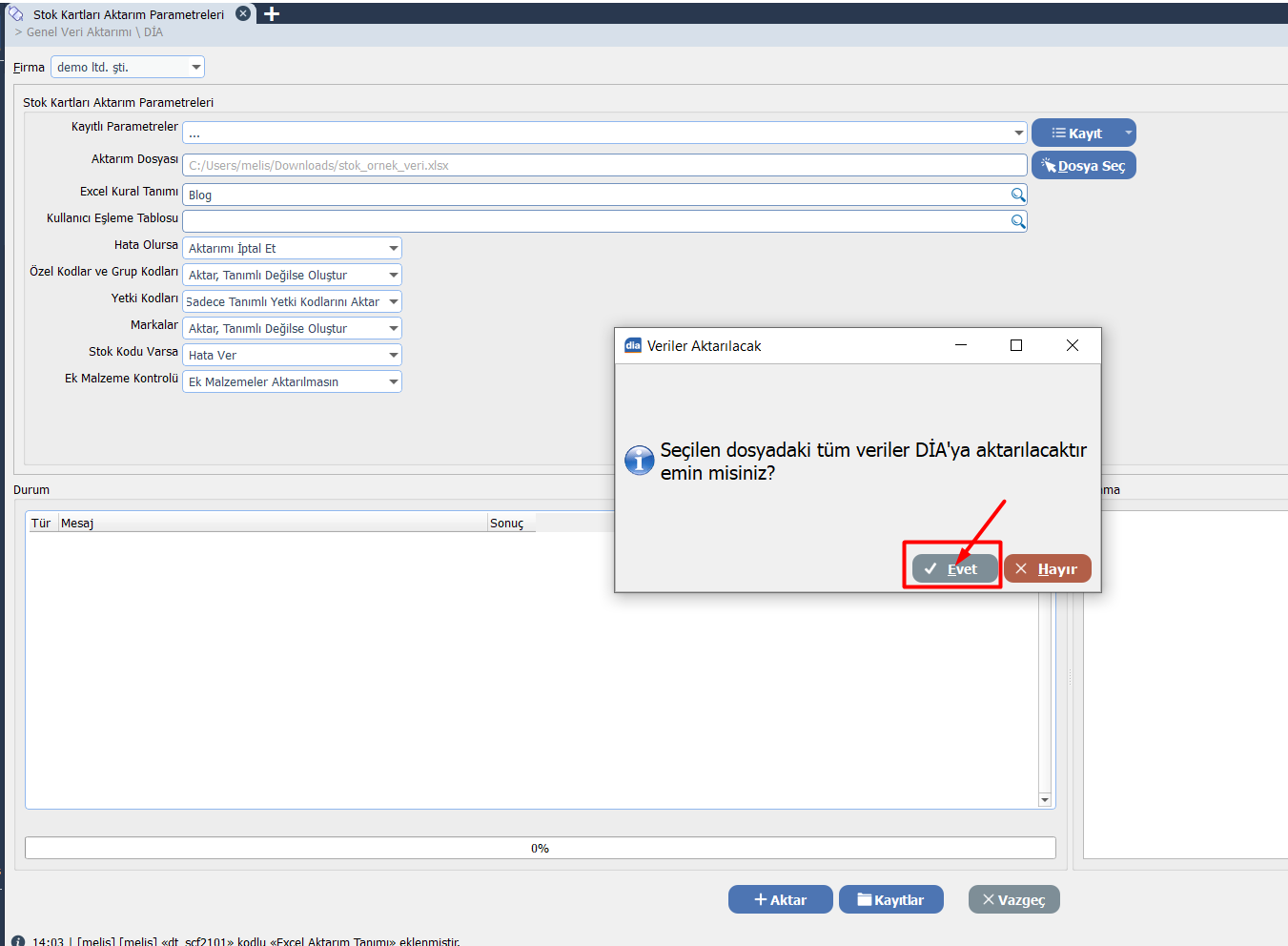Viewport: 1288px width, 946px height.
Task: Click magnifier icon in Excel Kural Tanımı field
Action: 1018,195
